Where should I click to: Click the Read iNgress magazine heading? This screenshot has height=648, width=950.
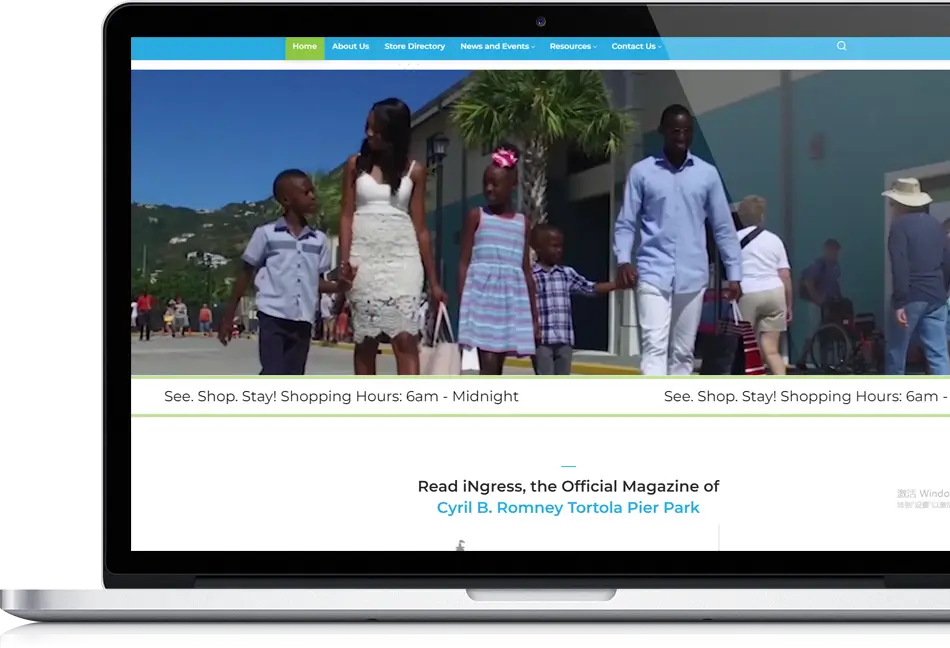tap(568, 486)
